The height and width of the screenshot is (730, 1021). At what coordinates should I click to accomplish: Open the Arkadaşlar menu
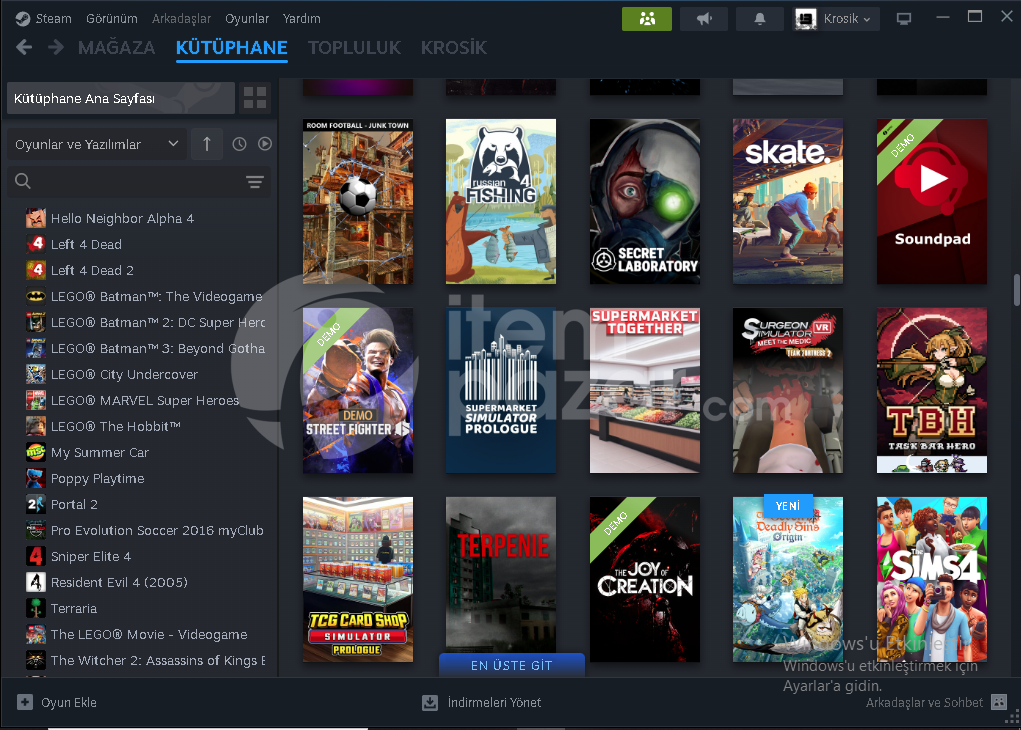pyautogui.click(x=181, y=18)
